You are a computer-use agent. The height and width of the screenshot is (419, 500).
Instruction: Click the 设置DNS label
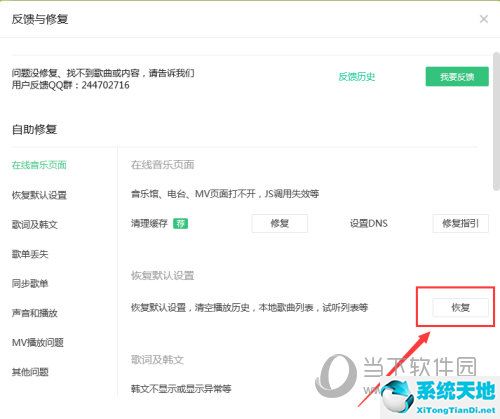369,223
